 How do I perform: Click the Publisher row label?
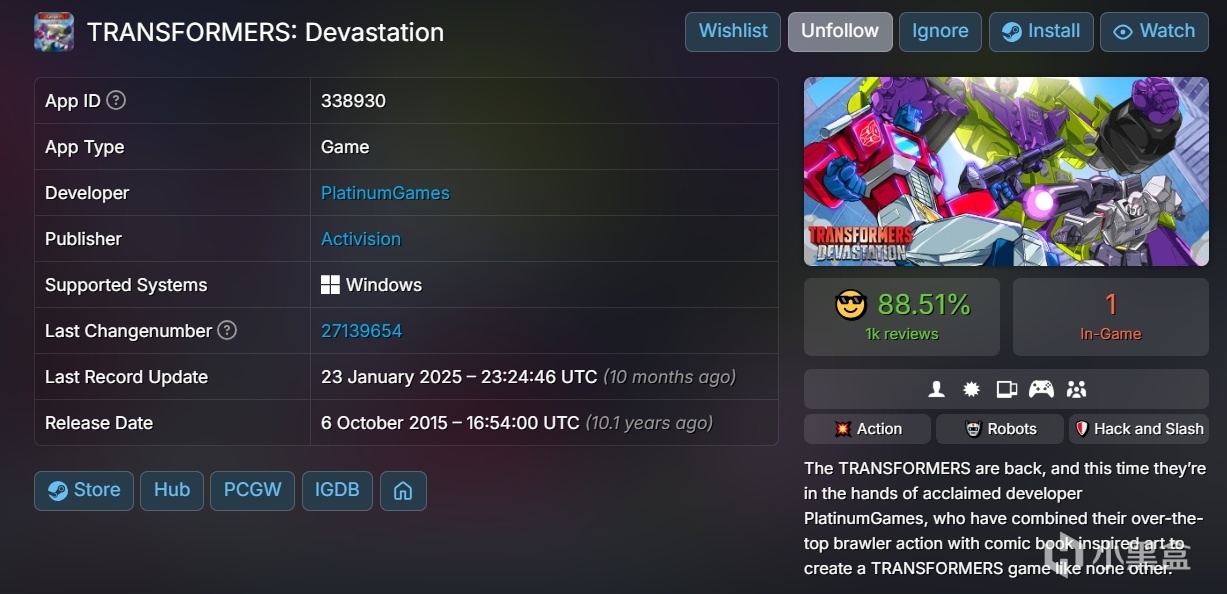pos(83,239)
